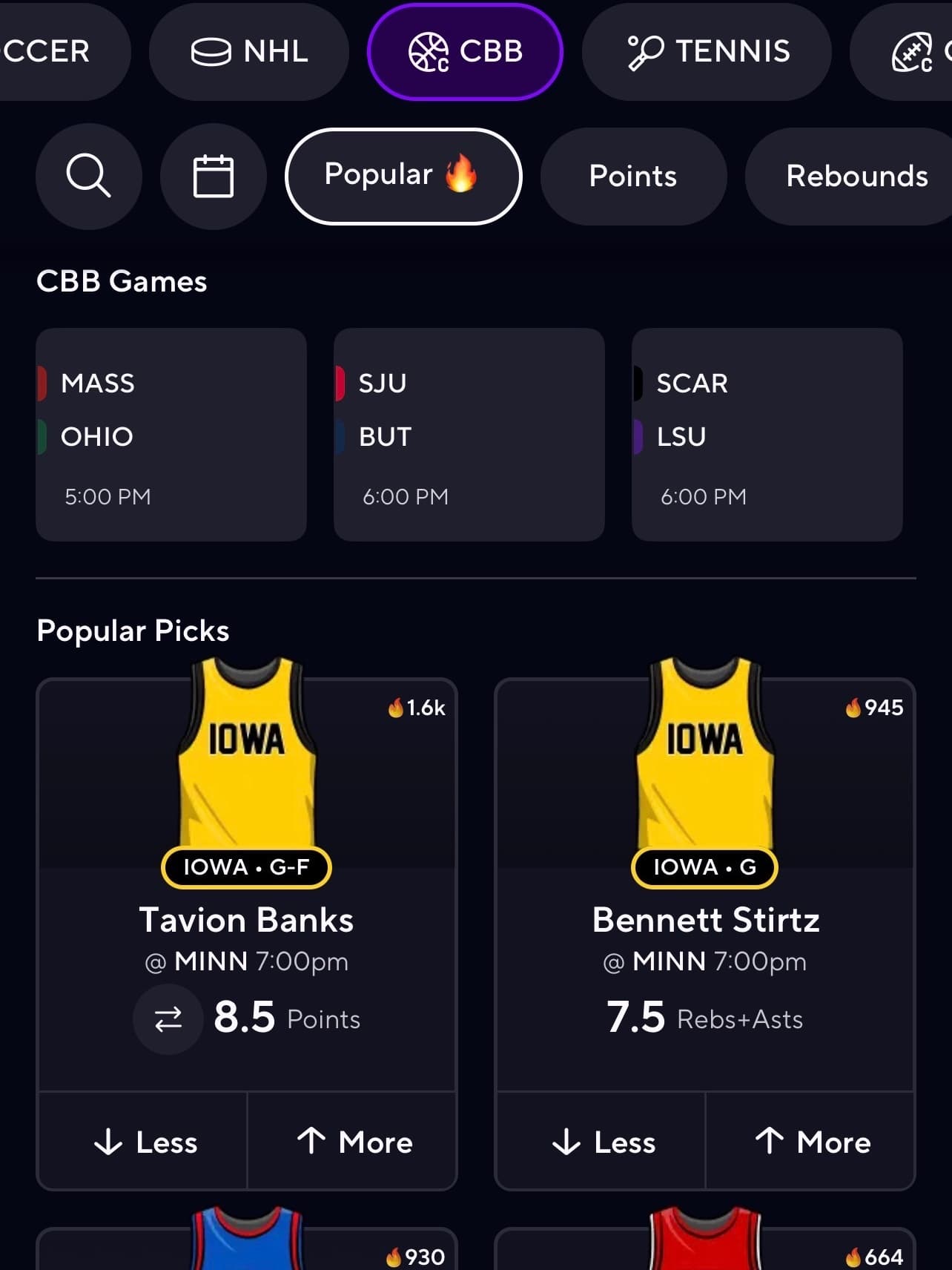
Task: Switch to the Tennis sport tab
Action: click(707, 51)
